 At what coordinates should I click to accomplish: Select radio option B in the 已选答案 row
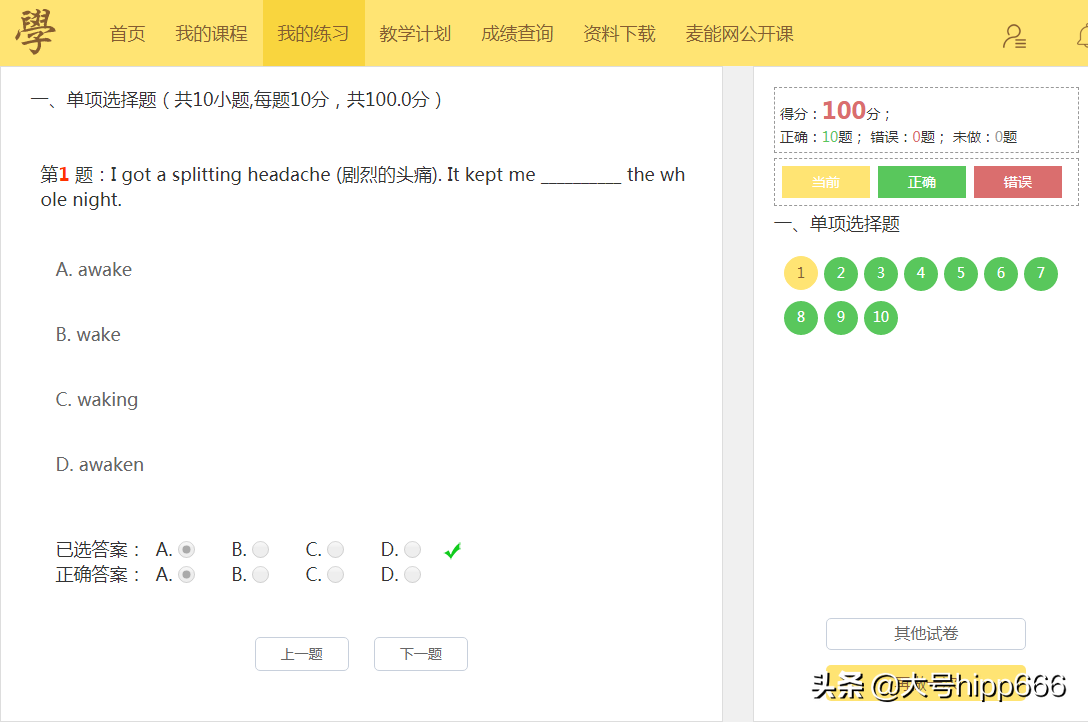pos(260,548)
